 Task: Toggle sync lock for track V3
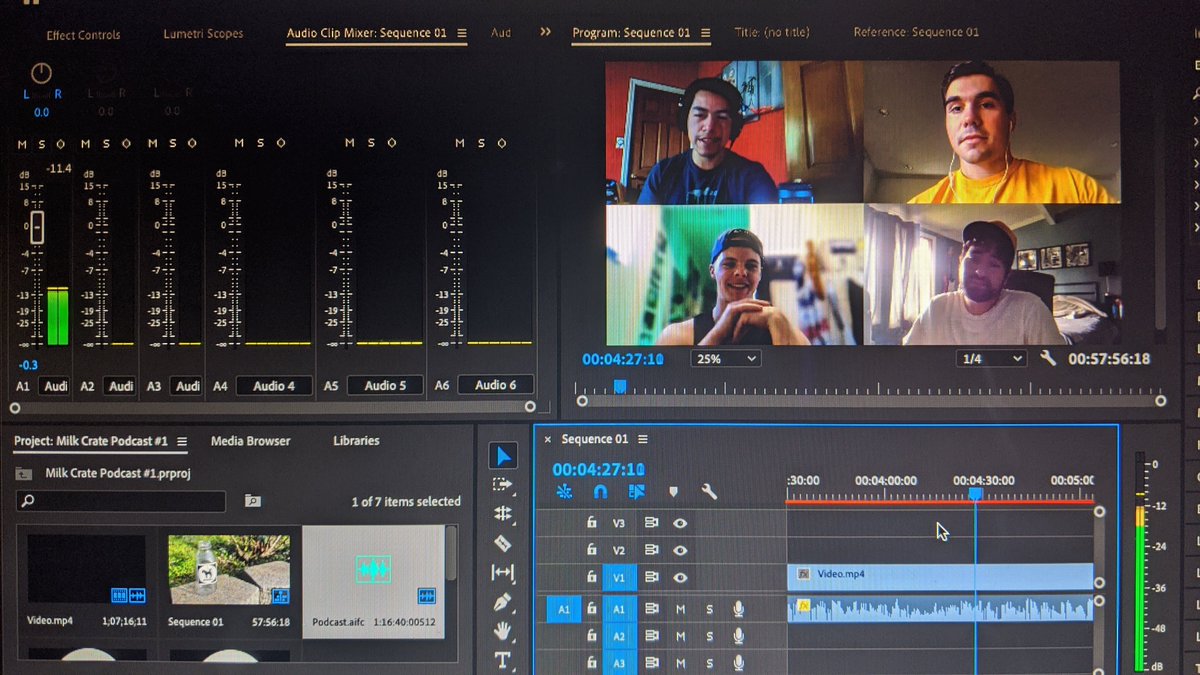click(x=651, y=523)
